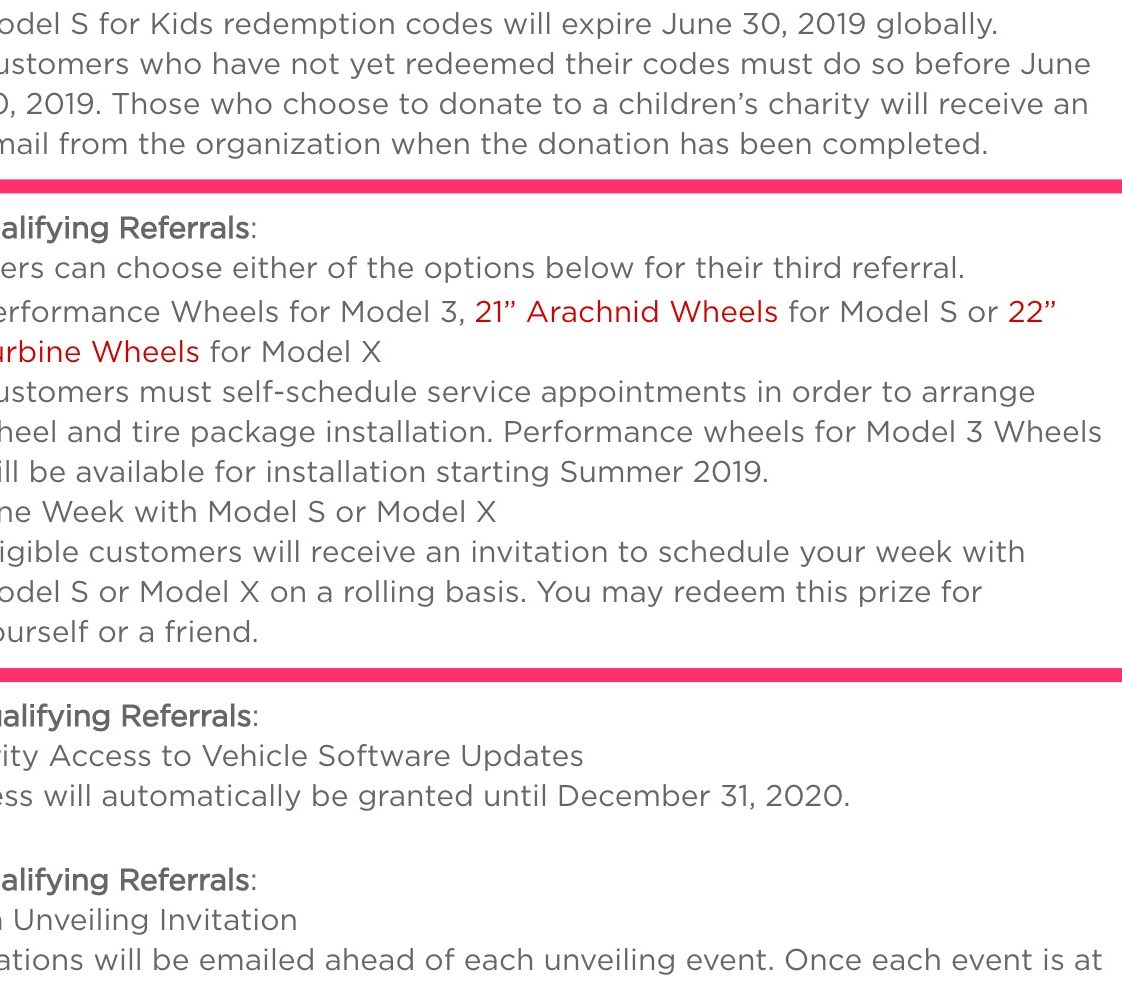Click the line 'yourself or a friend.'
The image size is (1122, 982).
pos(129,633)
